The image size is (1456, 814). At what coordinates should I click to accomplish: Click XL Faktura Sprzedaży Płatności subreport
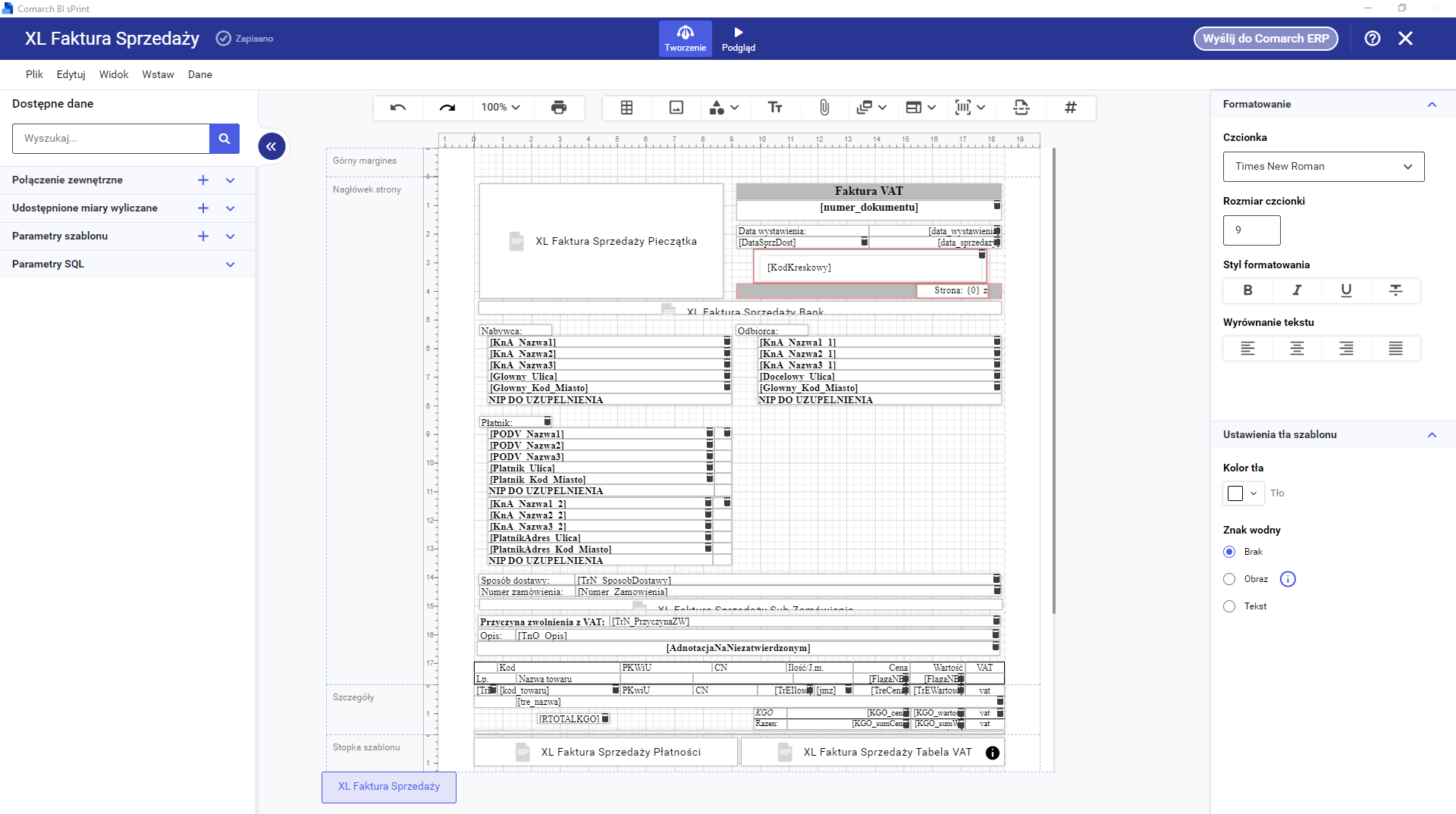click(x=606, y=752)
